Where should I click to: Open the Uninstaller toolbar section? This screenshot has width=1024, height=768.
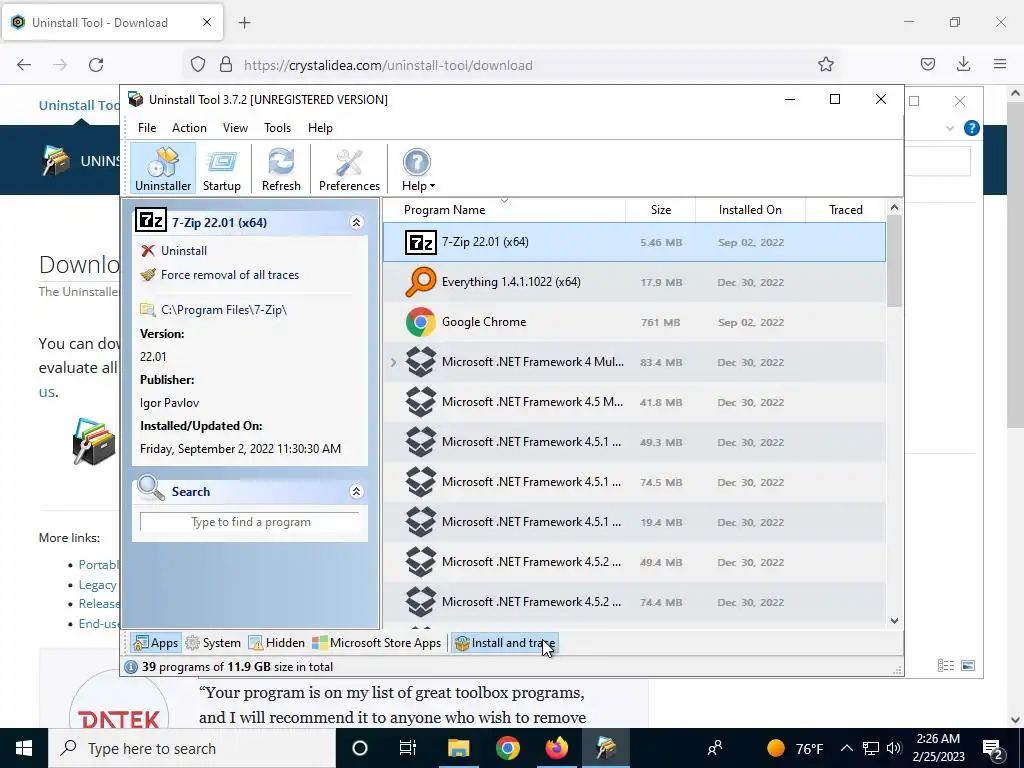[x=163, y=168]
